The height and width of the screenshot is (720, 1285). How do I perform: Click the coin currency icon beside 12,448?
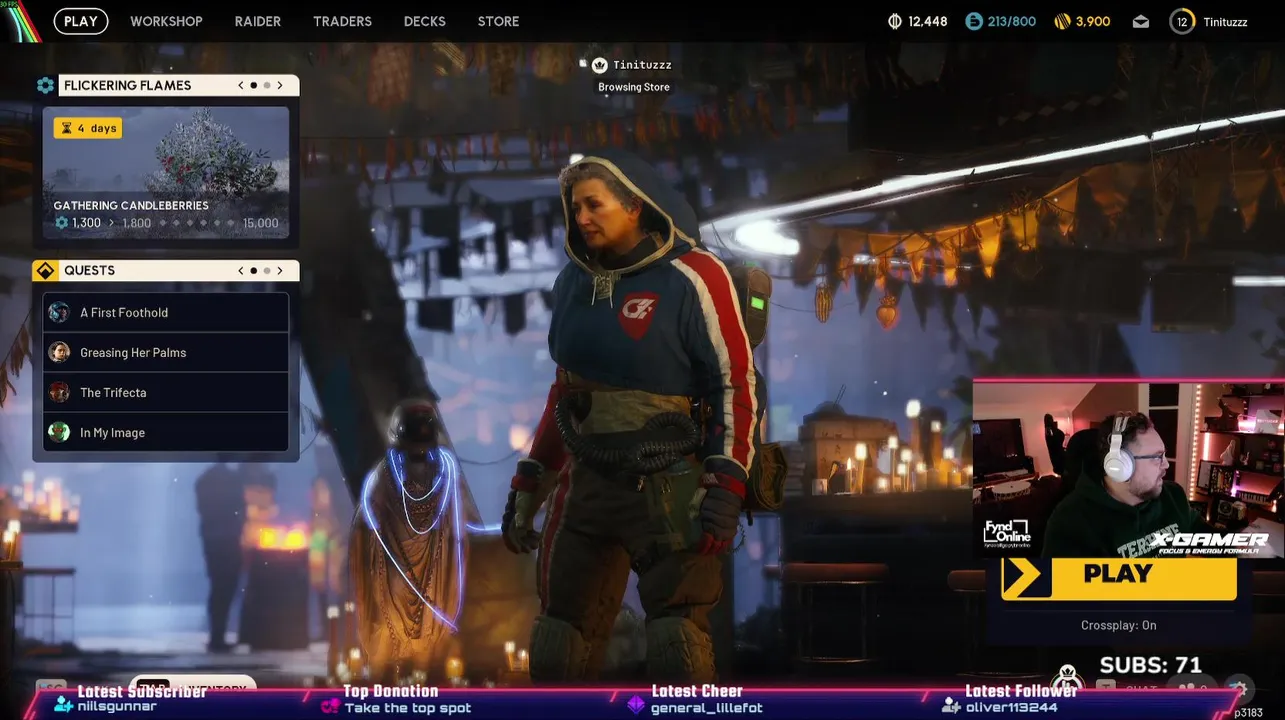pos(895,21)
